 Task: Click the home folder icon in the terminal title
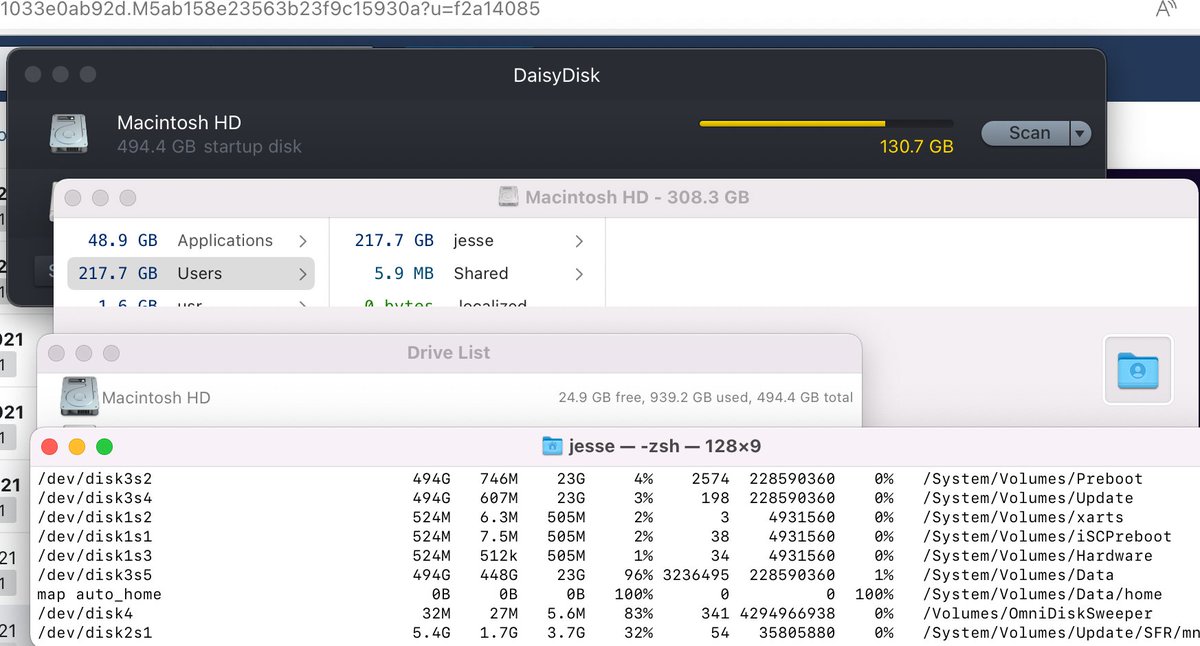(x=552, y=446)
